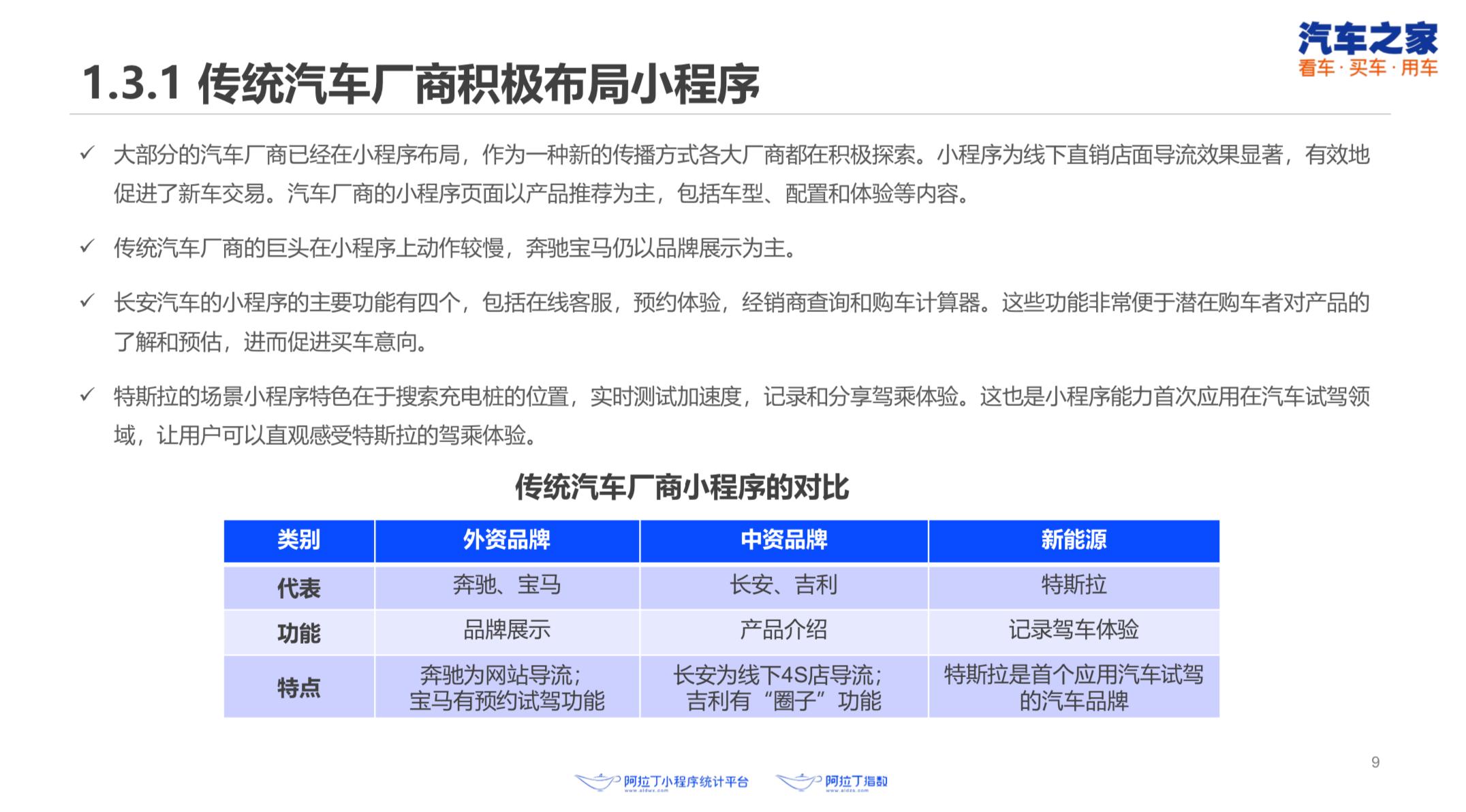The width and height of the screenshot is (1466, 812).
Task: Click the 奔驰、宝马 table cell
Action: [x=506, y=585]
